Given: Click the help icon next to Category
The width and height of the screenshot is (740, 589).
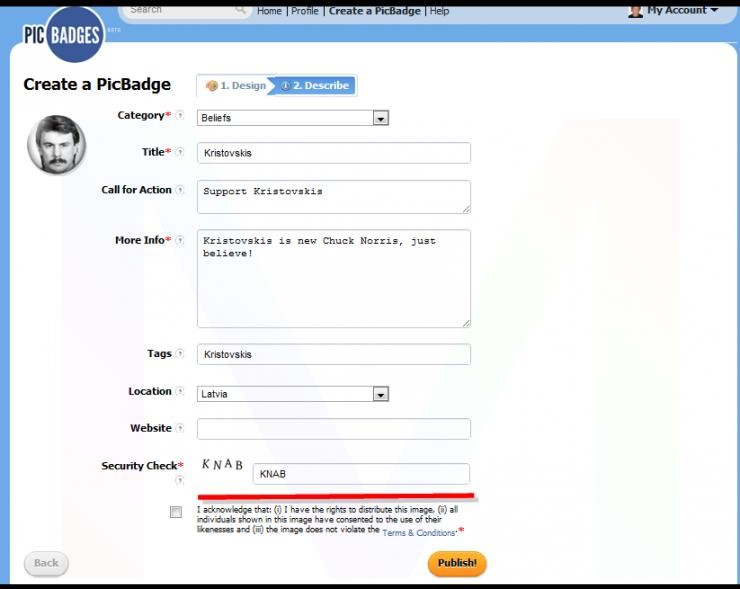Looking at the screenshot, I should point(180,116).
